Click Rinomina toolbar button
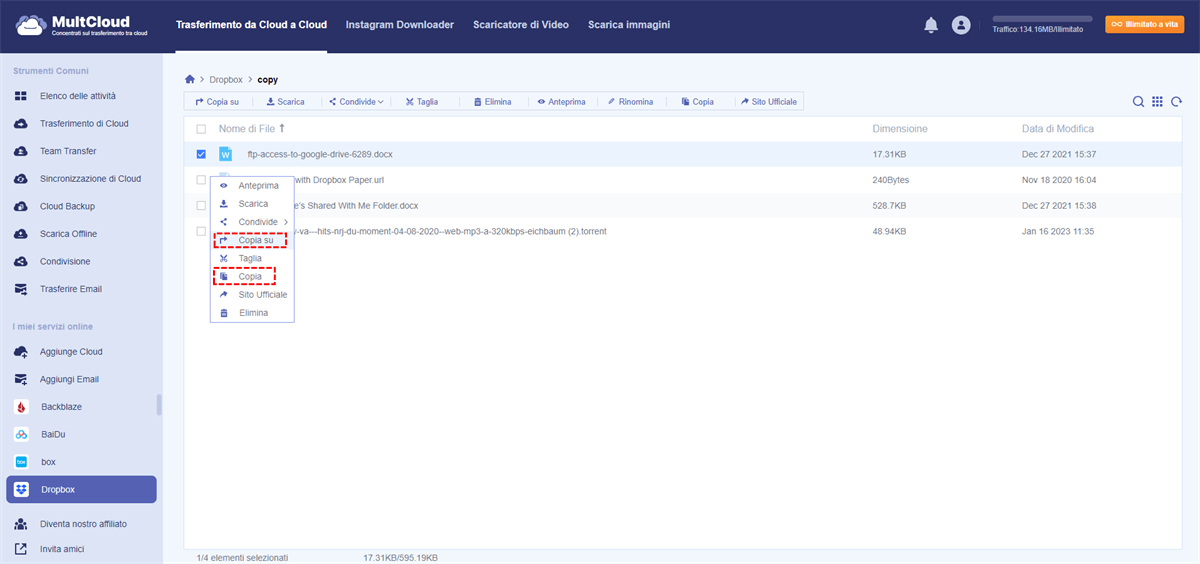1200x564 pixels. coord(630,102)
